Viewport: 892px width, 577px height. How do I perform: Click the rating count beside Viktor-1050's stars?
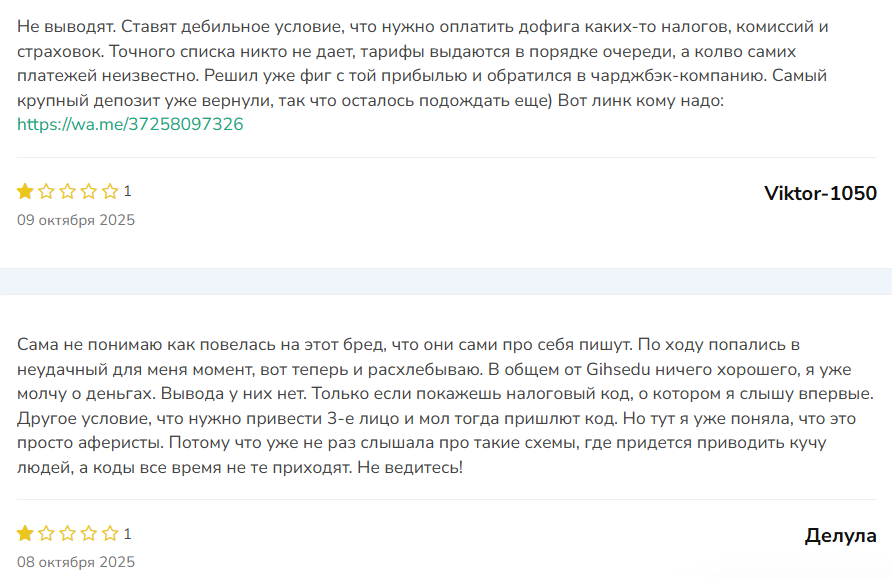pos(128,192)
